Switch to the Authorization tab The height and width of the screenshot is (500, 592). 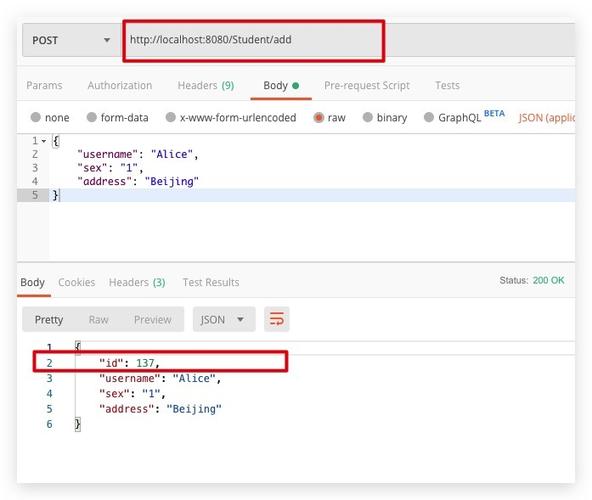120,85
